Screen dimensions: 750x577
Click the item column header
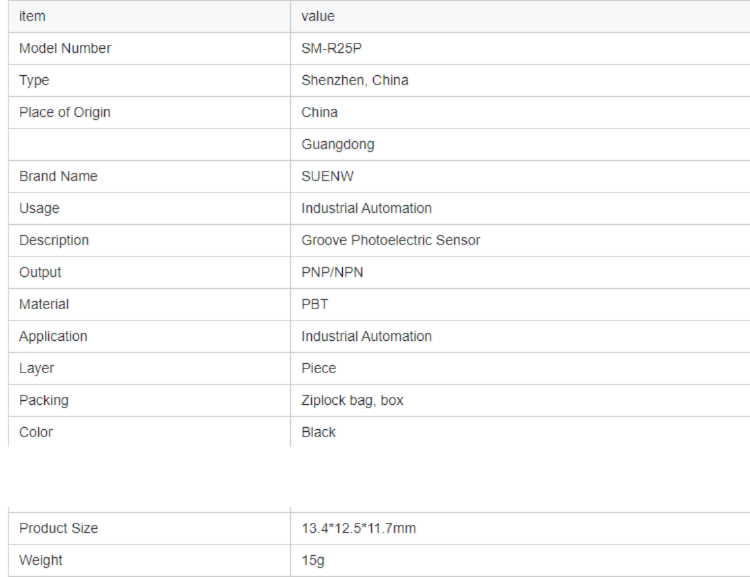32,16
